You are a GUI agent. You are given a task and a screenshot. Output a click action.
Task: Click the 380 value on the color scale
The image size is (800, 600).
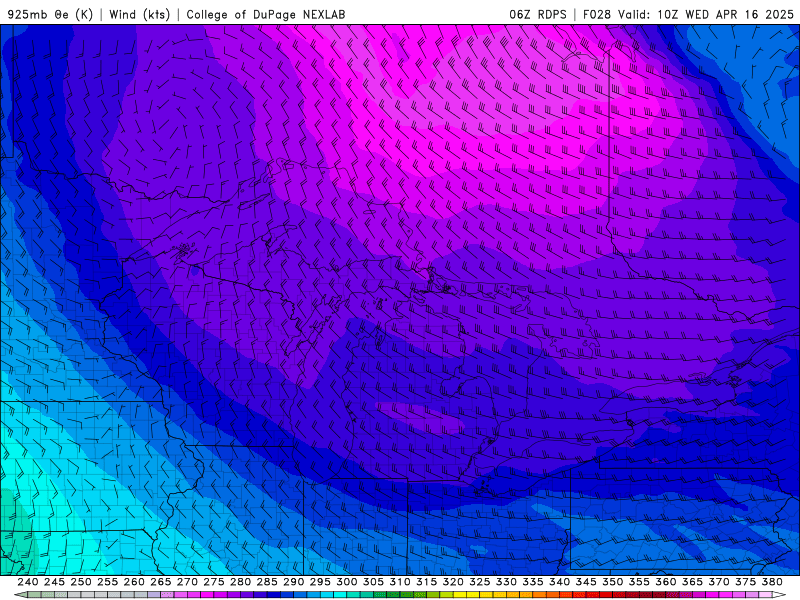(x=771, y=582)
